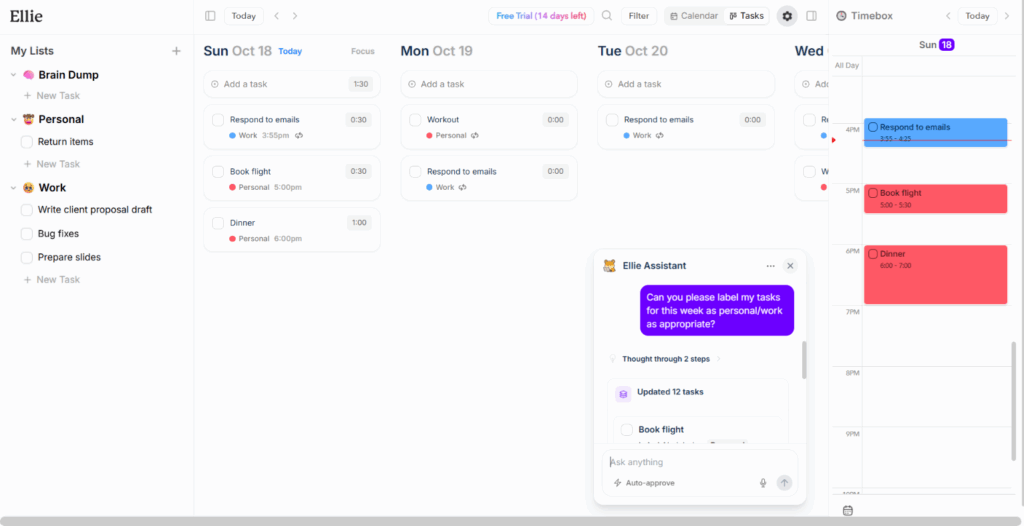1024x526 pixels.
Task: Add New Task under Brain Dump
Action: tap(52, 95)
